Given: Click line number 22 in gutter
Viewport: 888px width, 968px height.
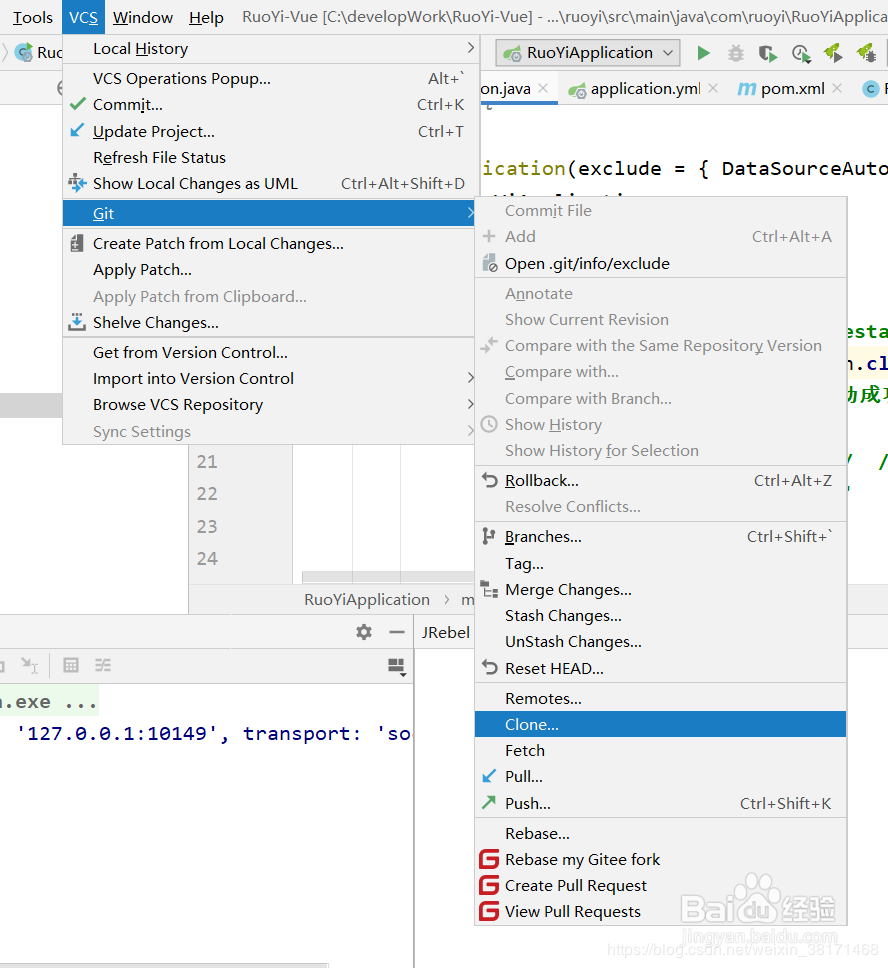Looking at the screenshot, I should (x=207, y=494).
